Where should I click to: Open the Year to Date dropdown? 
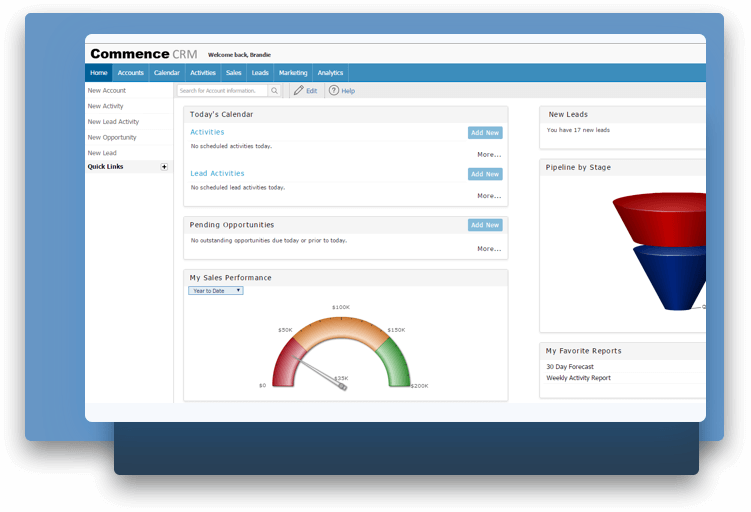point(216,290)
